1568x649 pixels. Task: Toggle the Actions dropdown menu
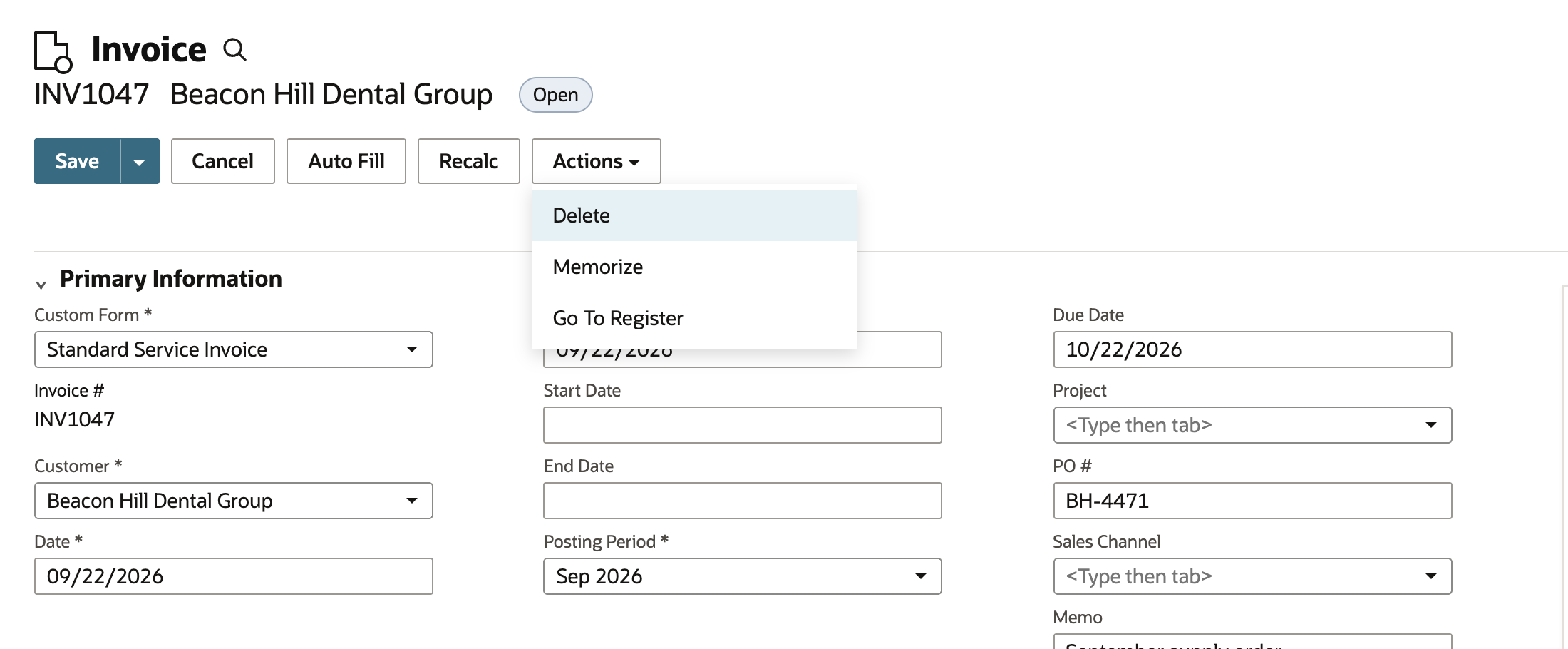[597, 161]
